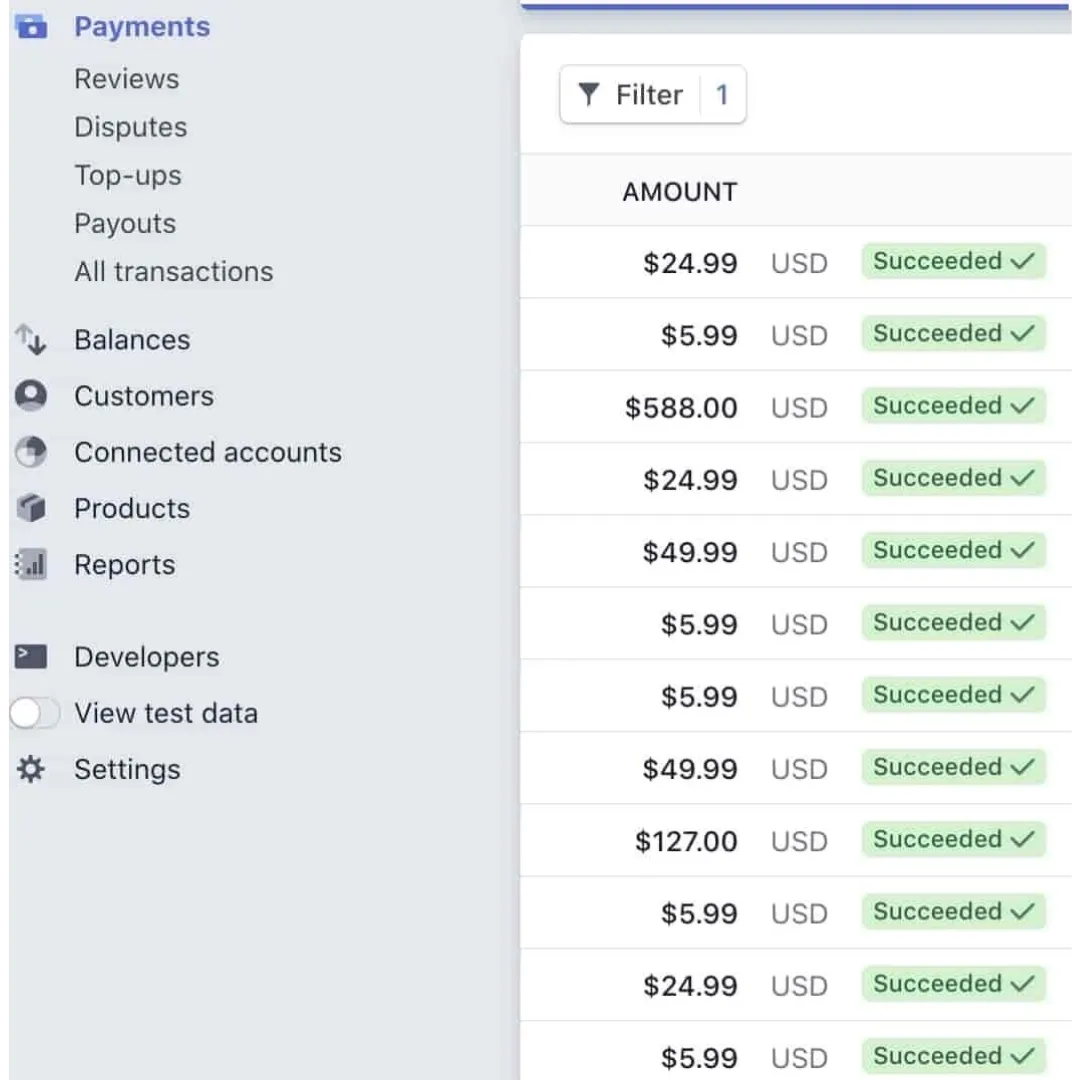Select the $127.00 payment's Succeeded badge
This screenshot has width=1080, height=1080.
pyautogui.click(x=954, y=840)
